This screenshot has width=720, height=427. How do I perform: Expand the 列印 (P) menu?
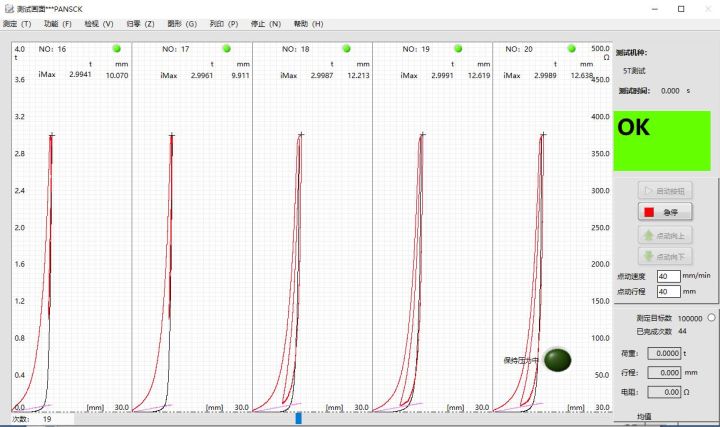224,23
